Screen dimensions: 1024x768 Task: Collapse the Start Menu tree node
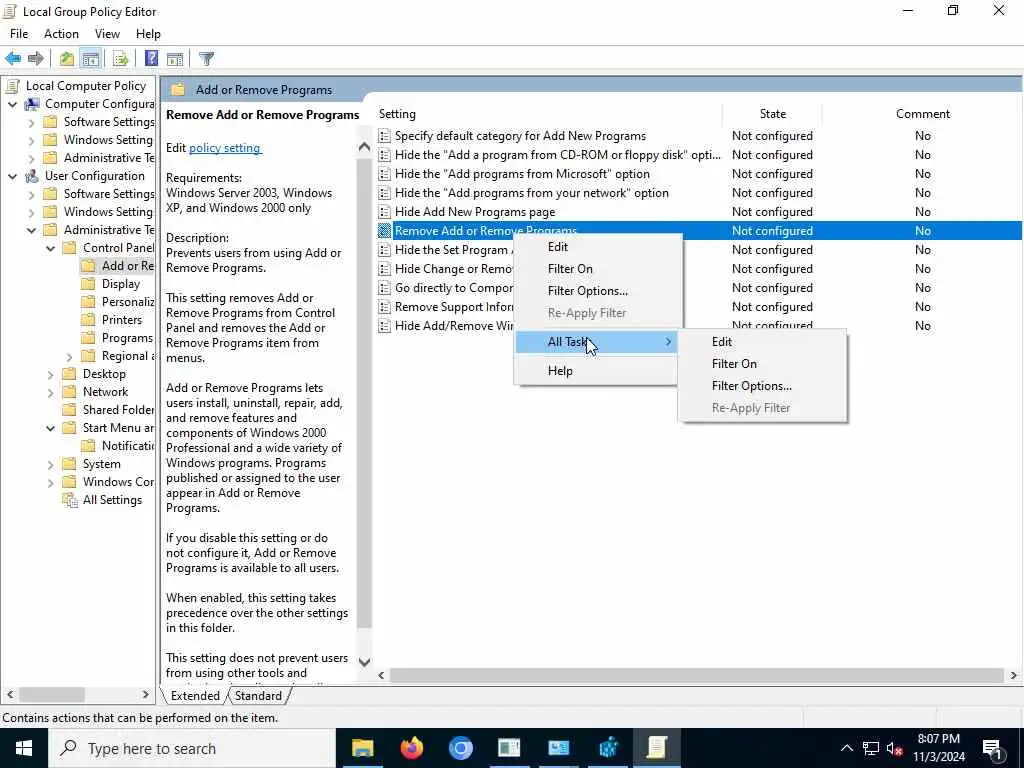pyautogui.click(x=50, y=428)
